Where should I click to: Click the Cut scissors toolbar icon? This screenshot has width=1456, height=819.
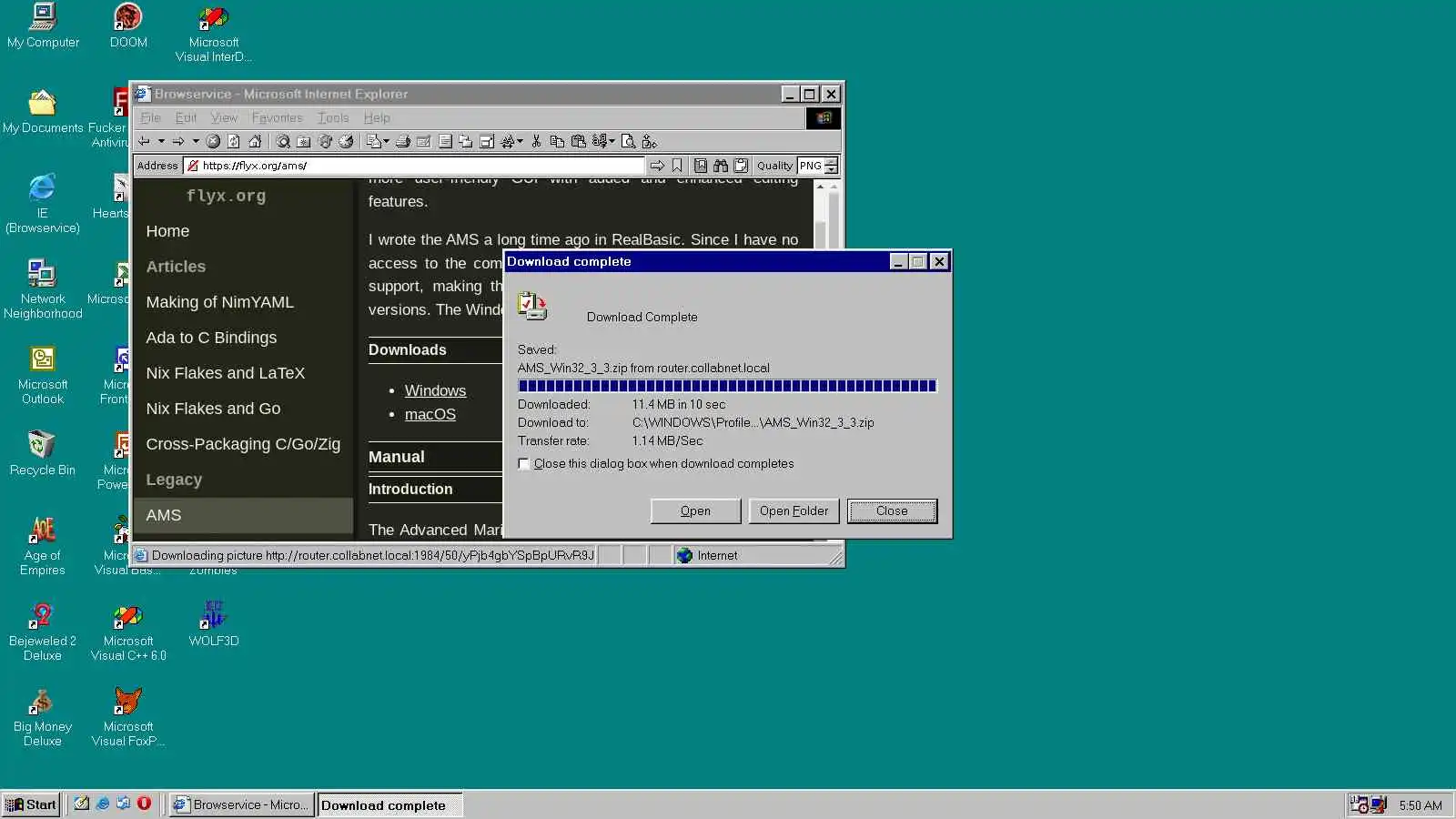(536, 141)
